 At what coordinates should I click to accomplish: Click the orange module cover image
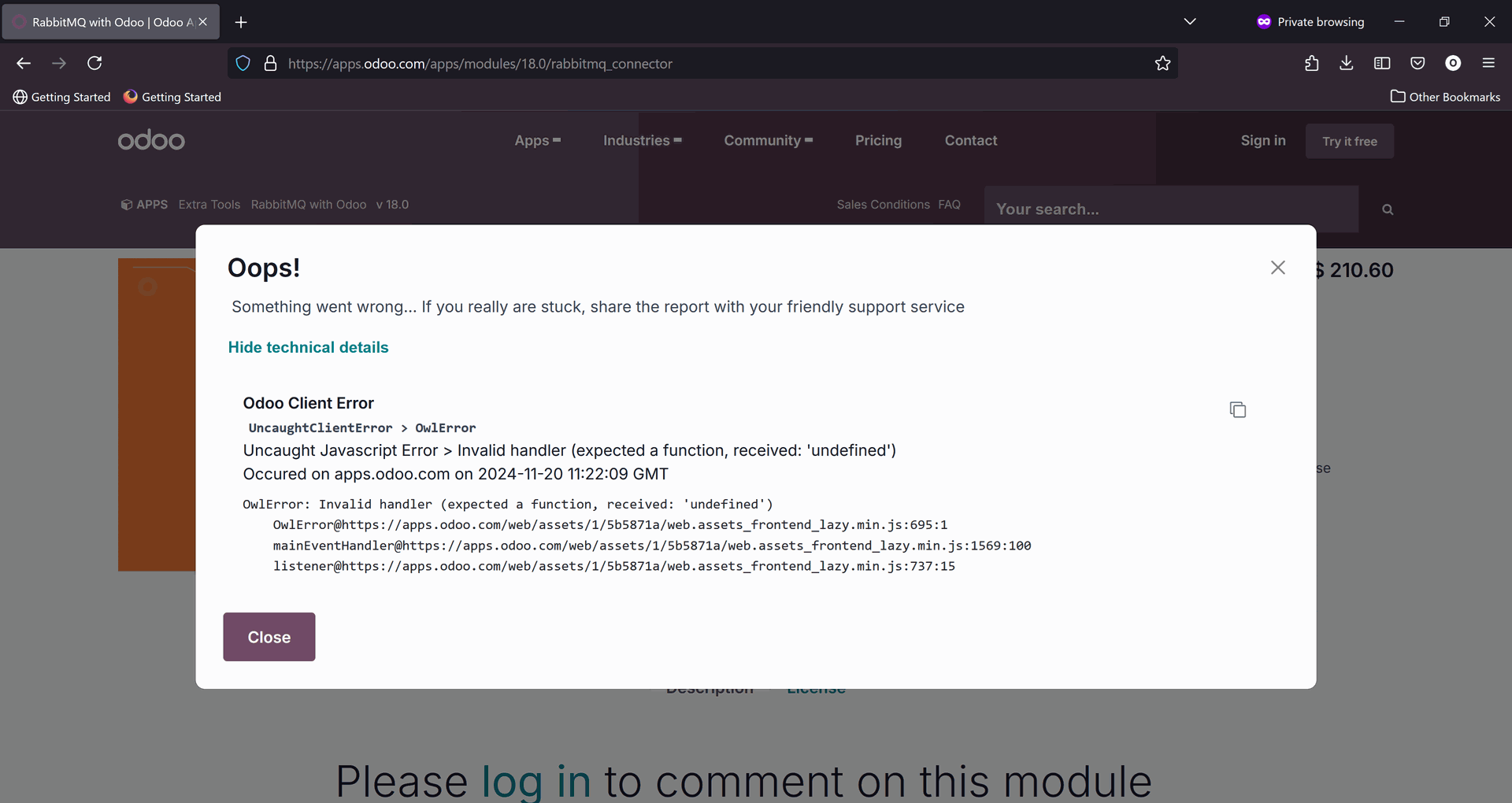pyautogui.click(x=157, y=414)
